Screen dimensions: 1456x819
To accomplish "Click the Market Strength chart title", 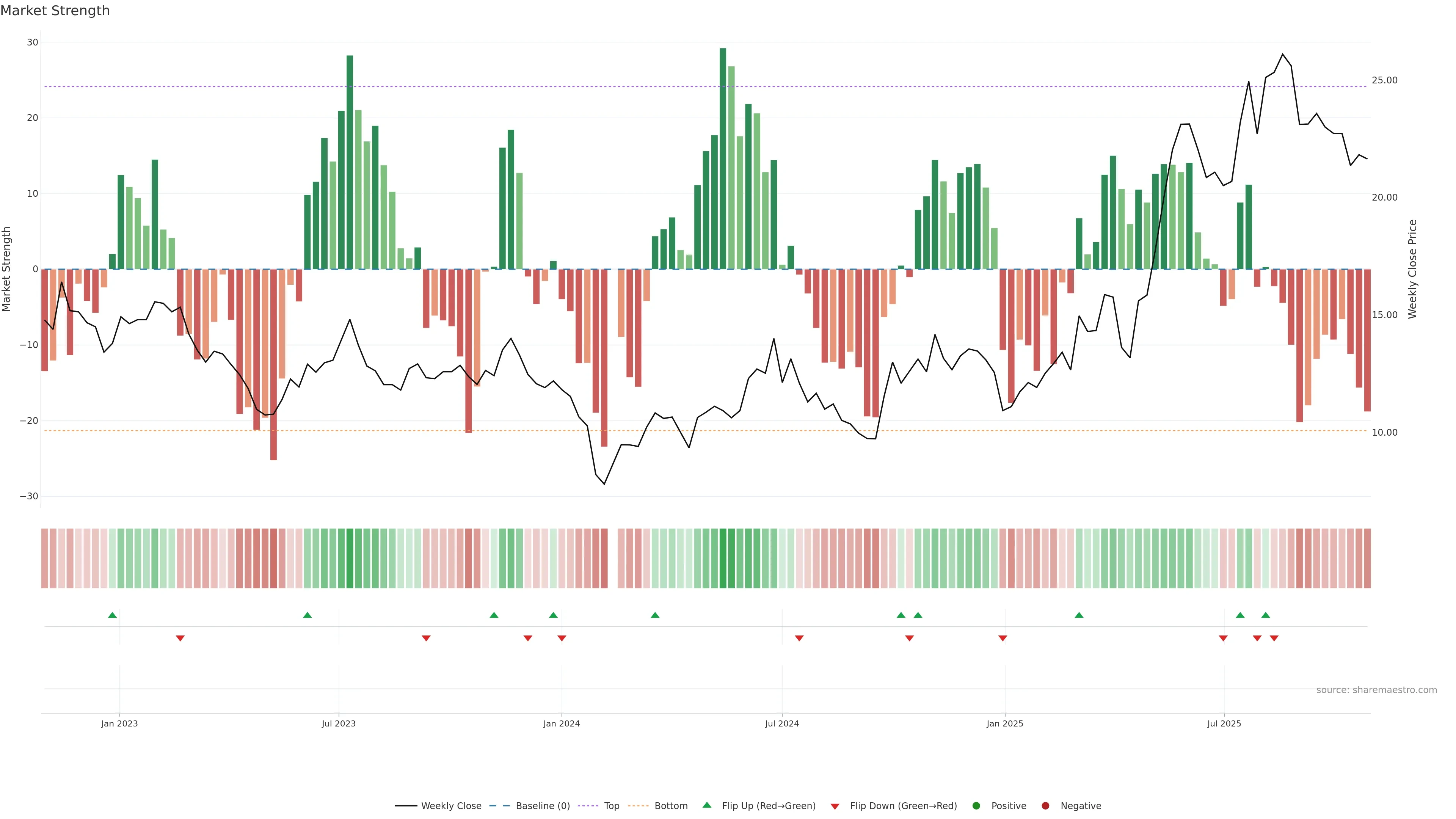I will point(55,11).
